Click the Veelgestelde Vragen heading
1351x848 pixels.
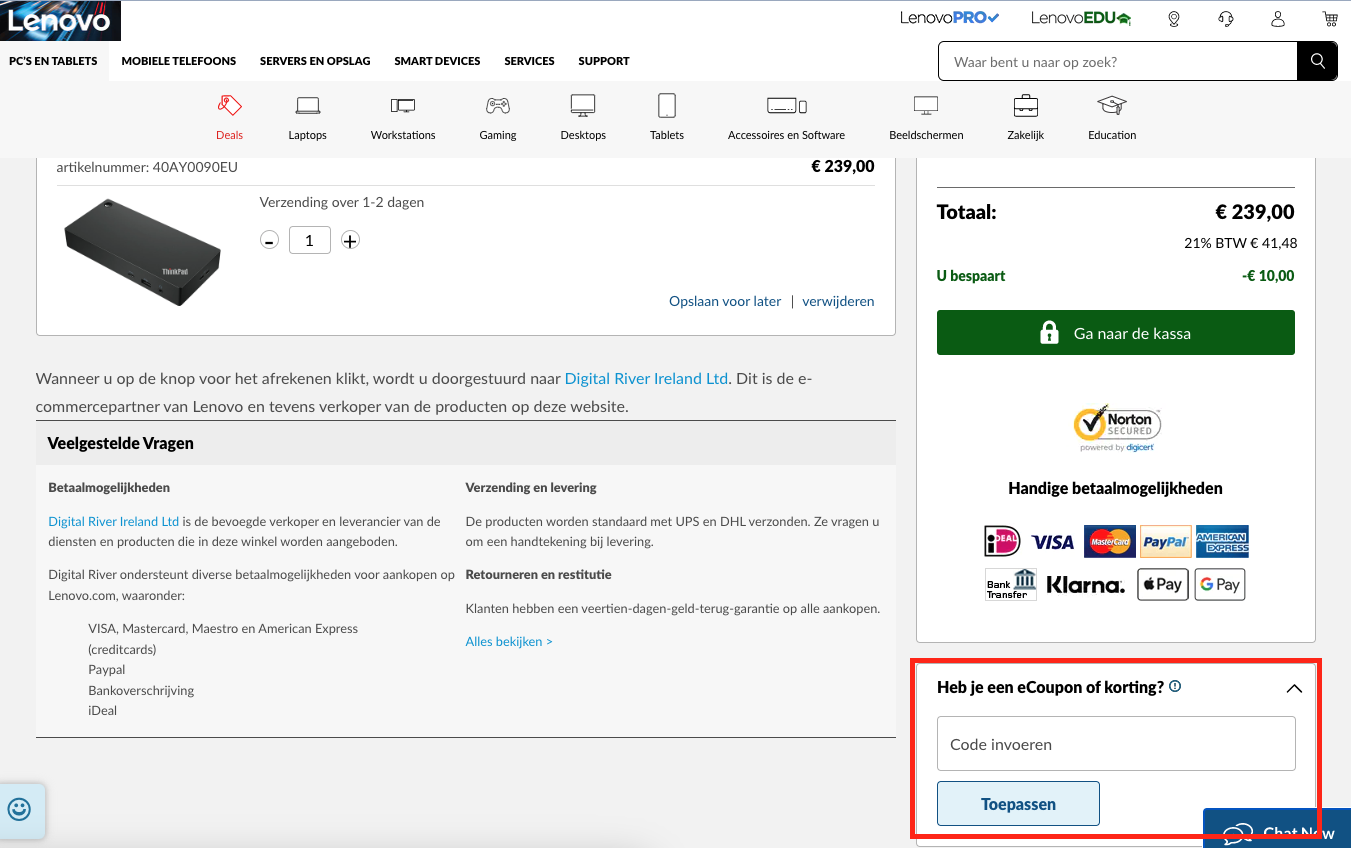pyautogui.click(x=120, y=443)
